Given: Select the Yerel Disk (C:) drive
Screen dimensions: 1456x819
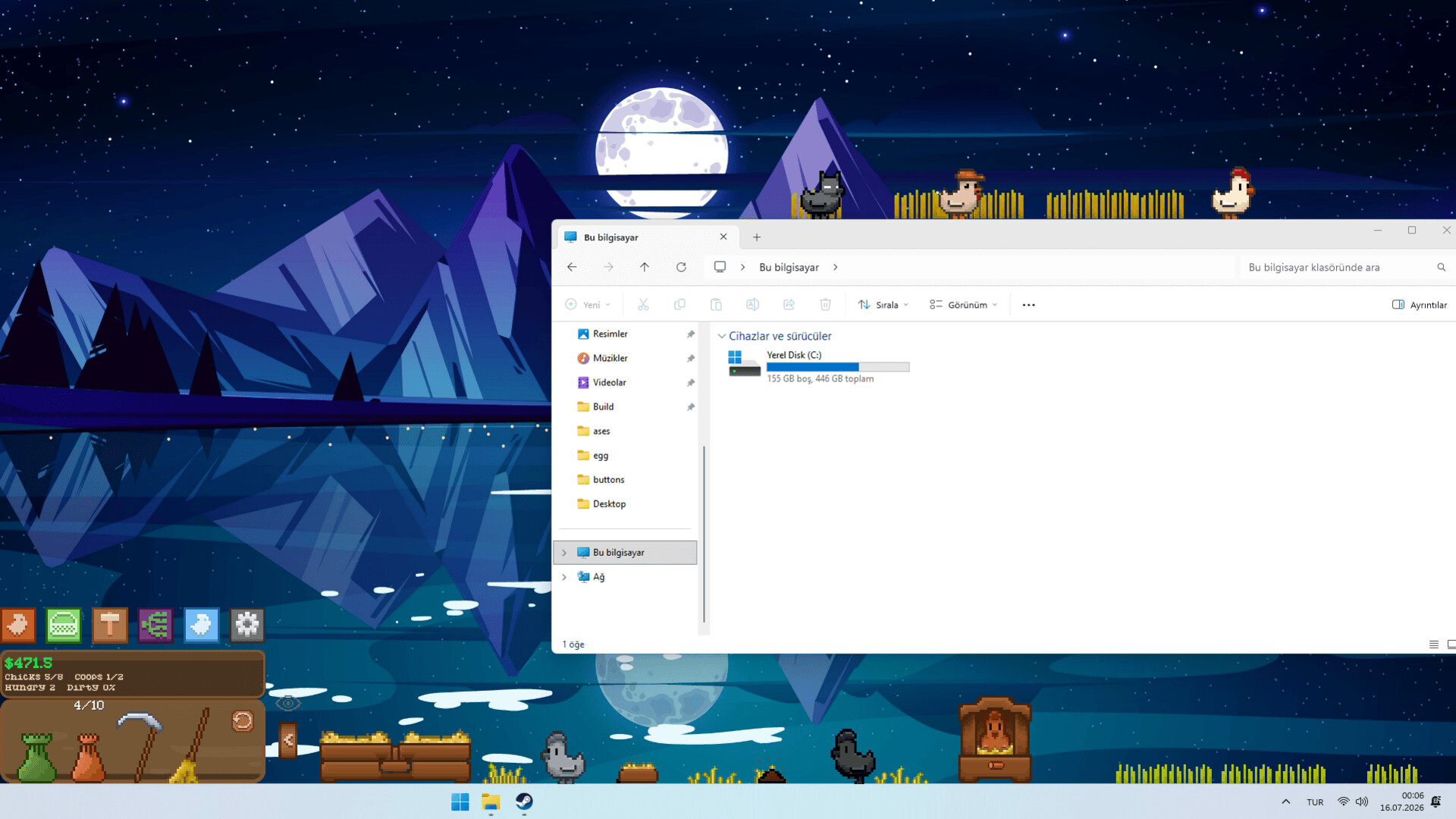Looking at the screenshot, I should click(819, 366).
